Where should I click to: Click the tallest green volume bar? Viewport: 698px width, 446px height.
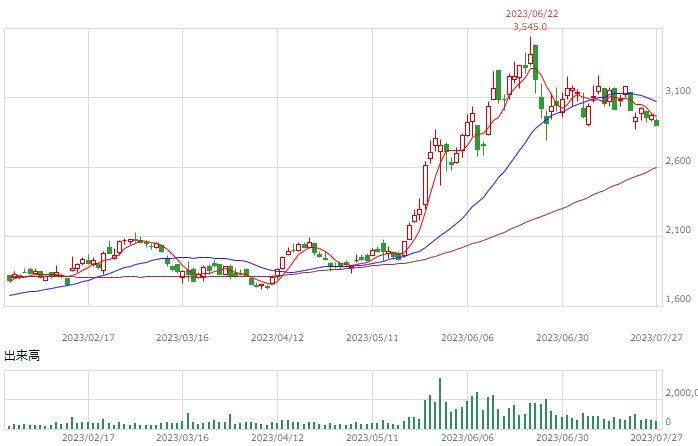440,403
